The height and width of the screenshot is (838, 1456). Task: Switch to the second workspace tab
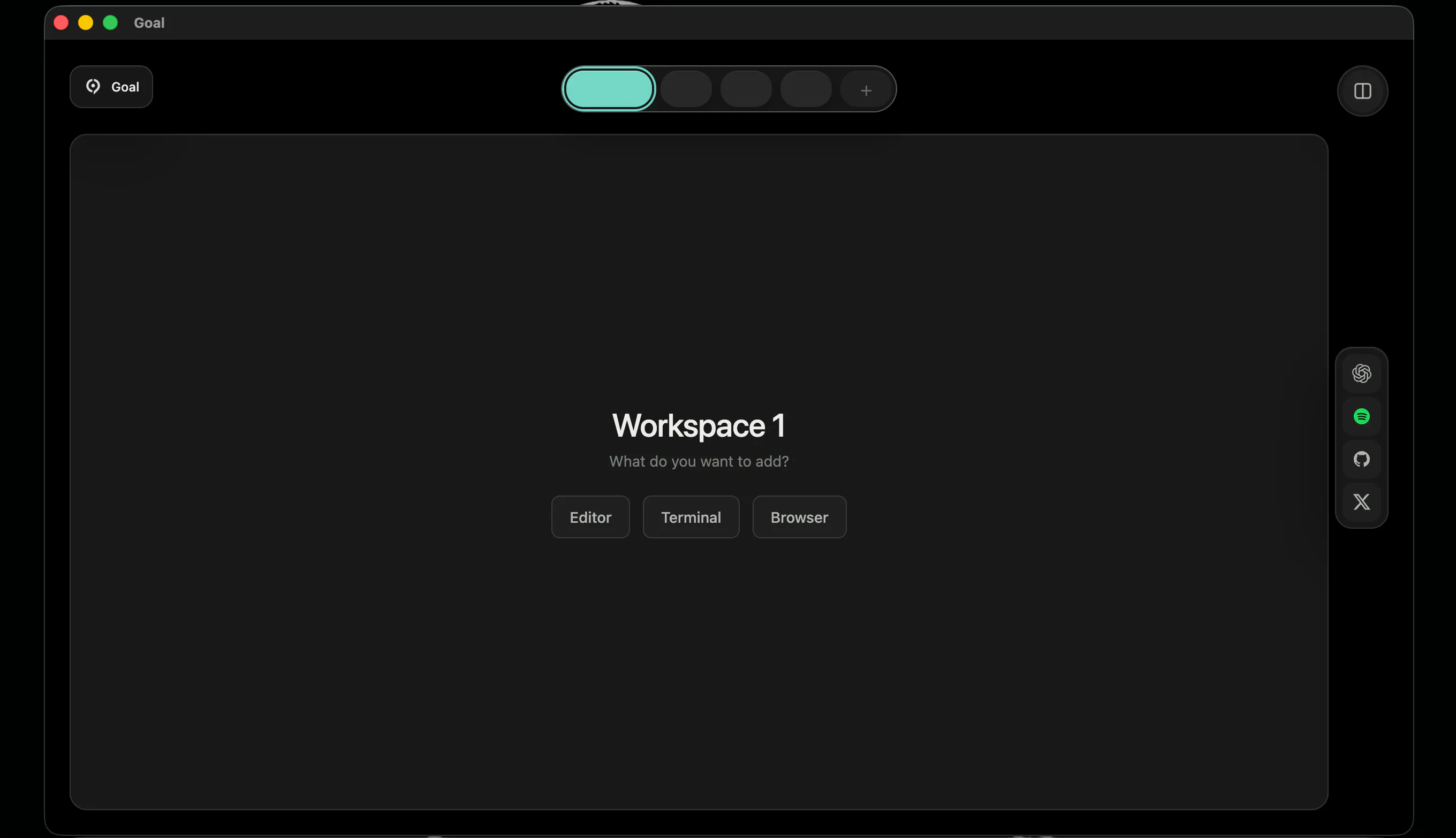[686, 89]
